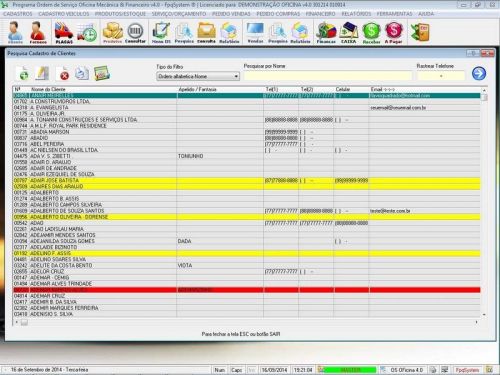
Task: Click the blue arrow search button
Action: 479,73
